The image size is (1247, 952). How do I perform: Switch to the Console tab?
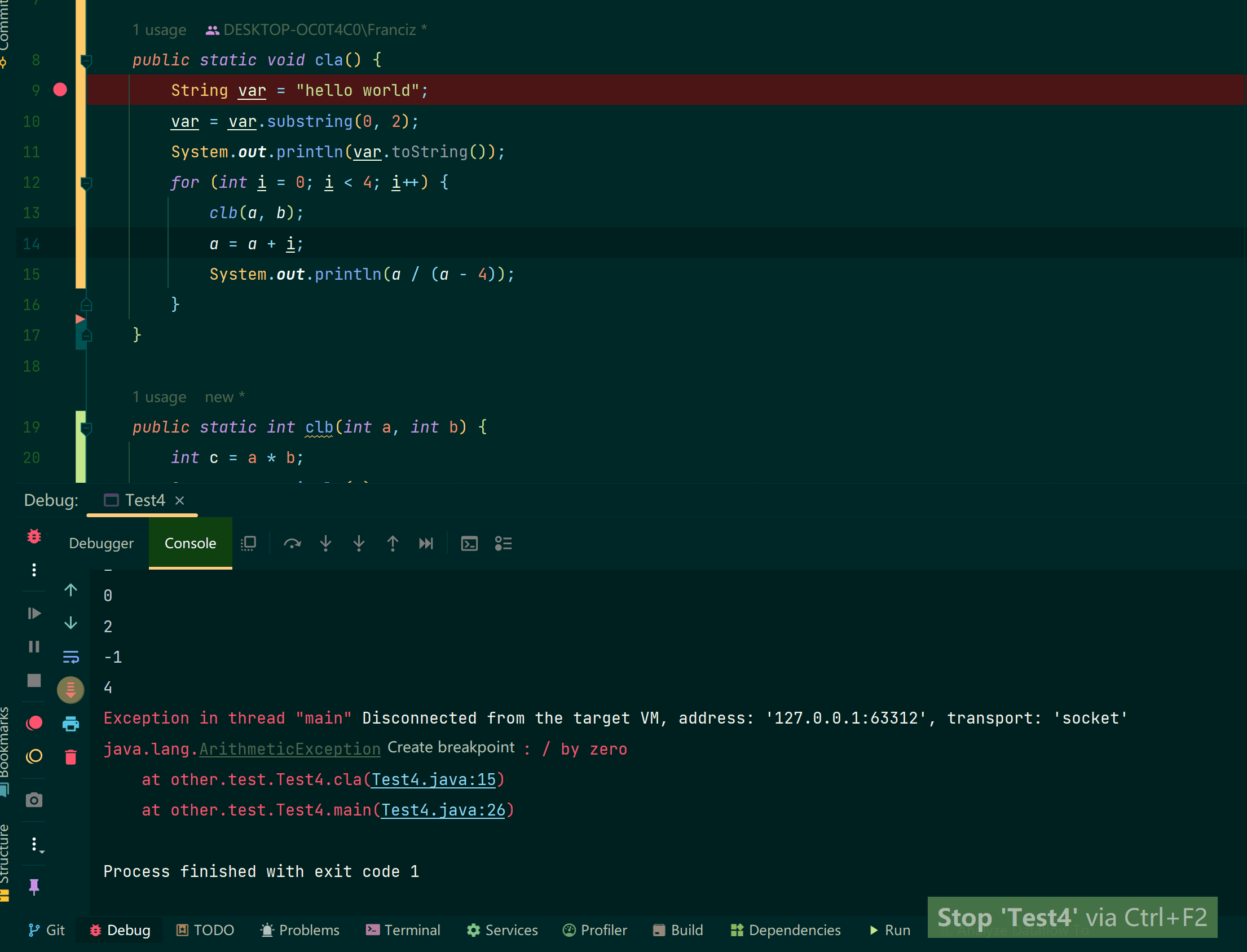pyautogui.click(x=190, y=544)
